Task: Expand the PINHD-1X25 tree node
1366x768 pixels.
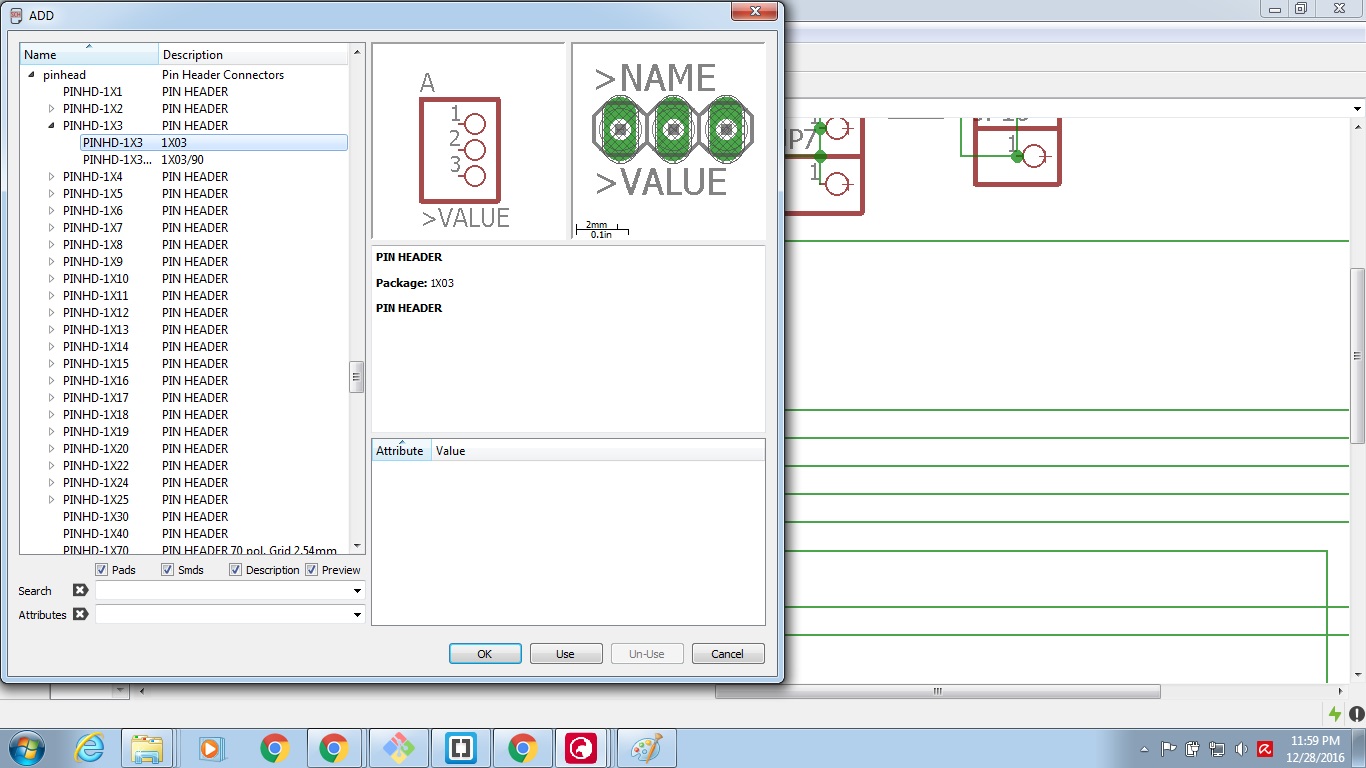Action: tap(52, 500)
